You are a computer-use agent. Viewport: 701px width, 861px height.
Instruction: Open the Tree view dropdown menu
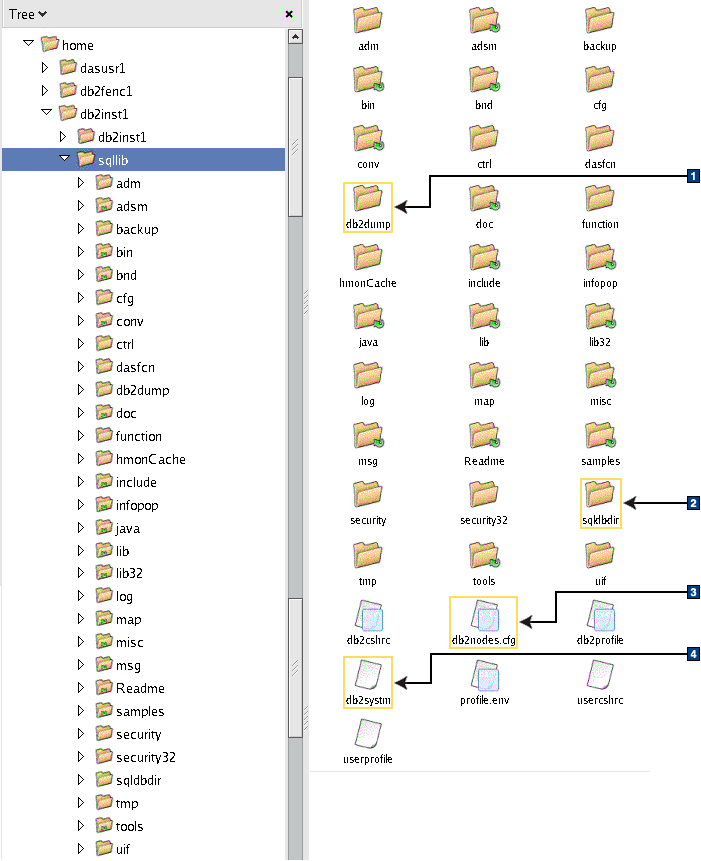tap(27, 14)
